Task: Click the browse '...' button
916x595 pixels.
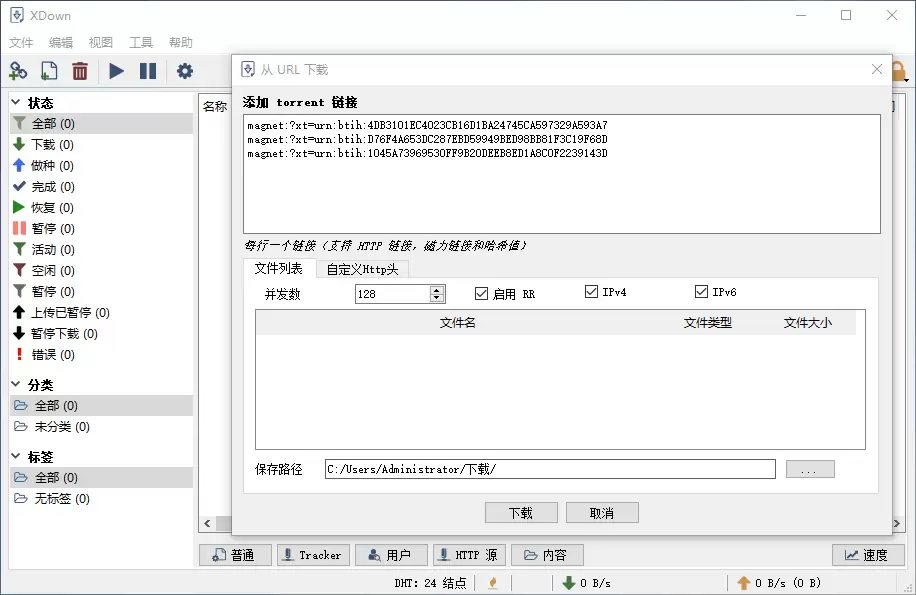Action: [x=810, y=469]
